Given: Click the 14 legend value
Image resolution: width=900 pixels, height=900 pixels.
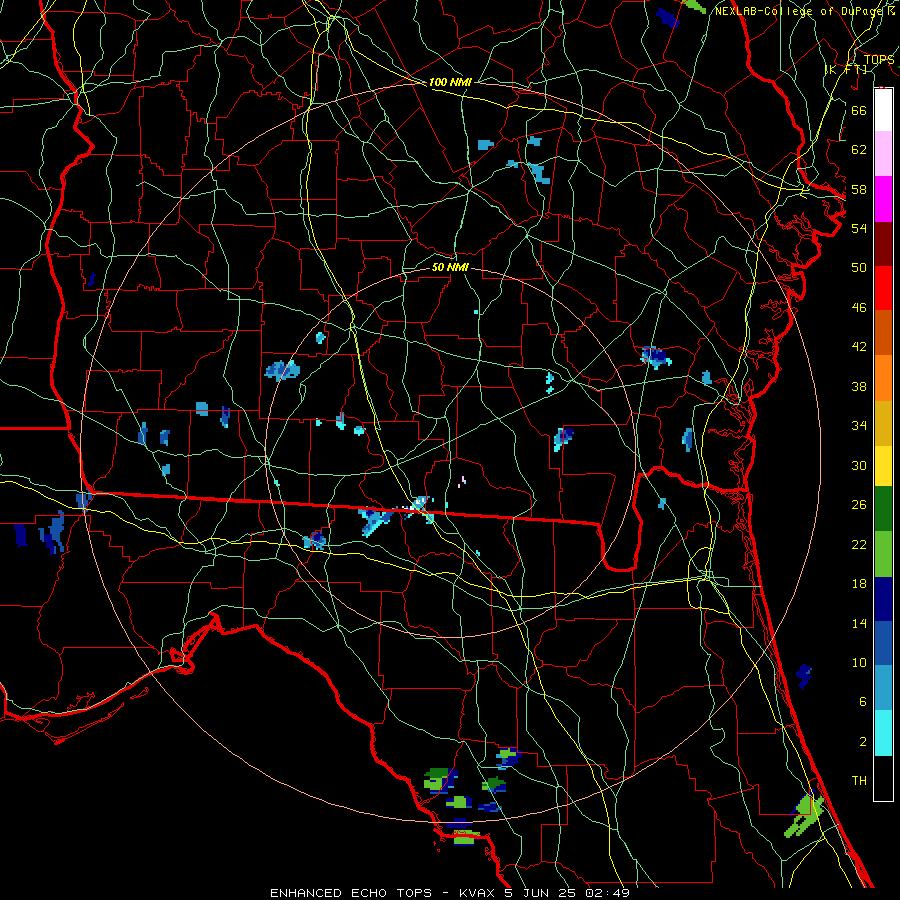Looking at the screenshot, I should (859, 623).
